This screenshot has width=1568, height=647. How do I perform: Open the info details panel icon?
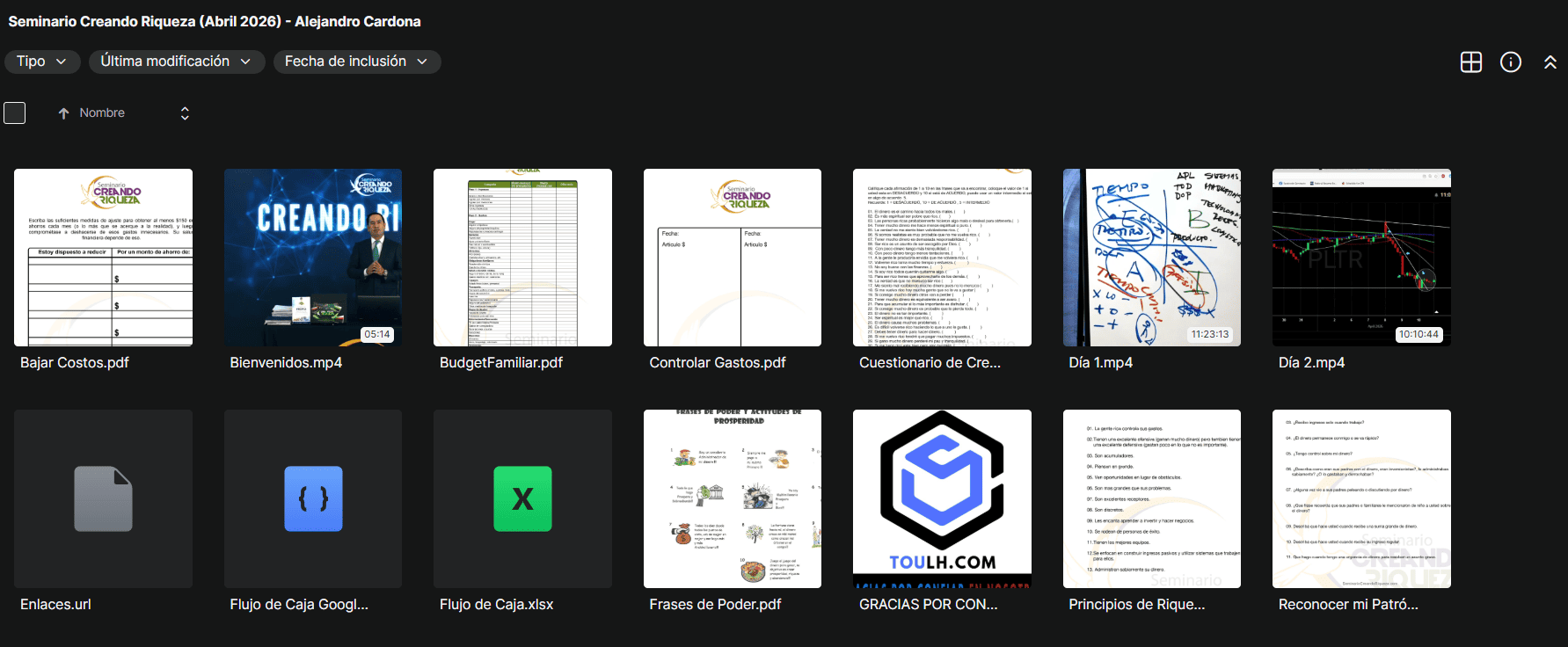point(1510,62)
